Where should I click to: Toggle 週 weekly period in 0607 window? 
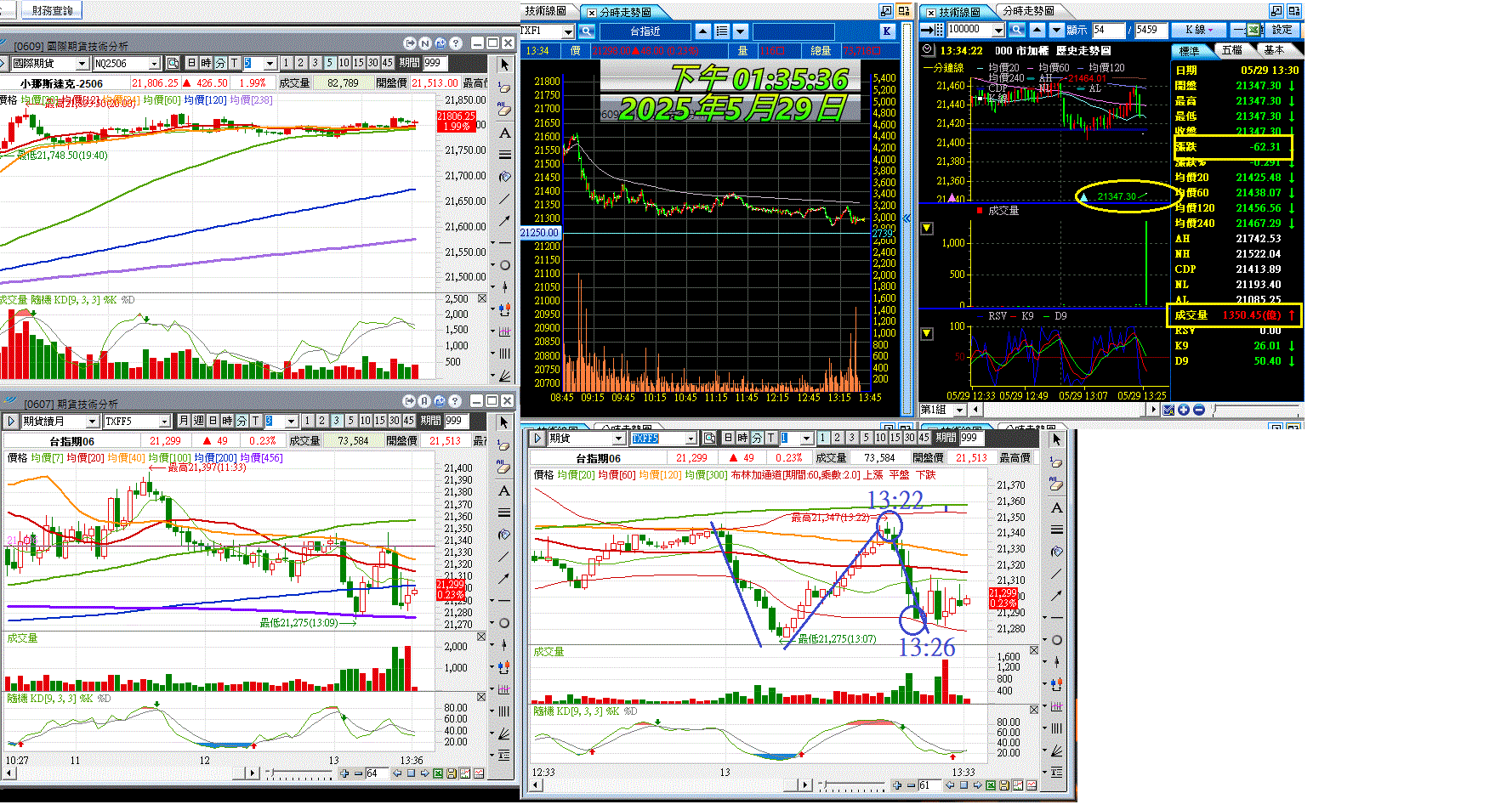point(198,421)
